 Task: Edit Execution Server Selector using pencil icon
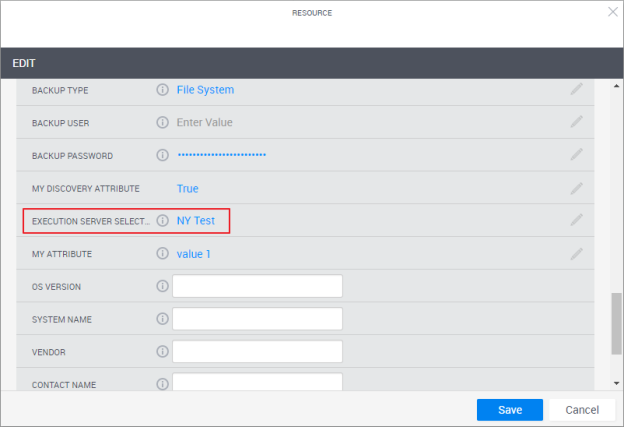tap(576, 220)
